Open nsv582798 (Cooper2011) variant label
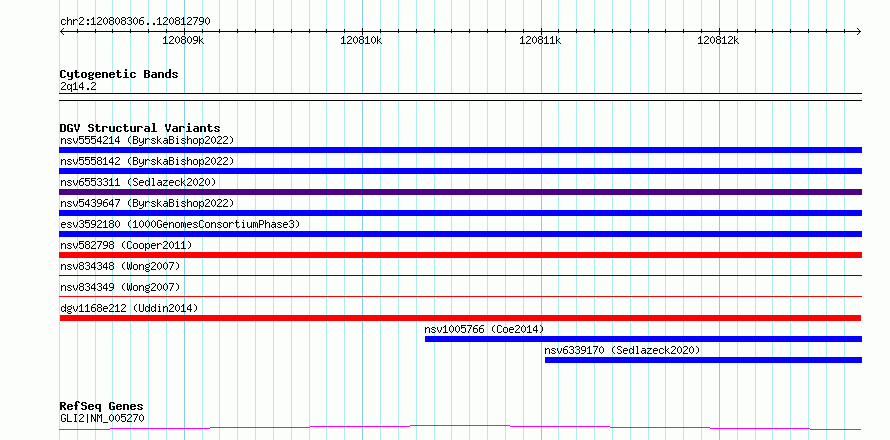This screenshot has width=890, height=440. click(x=126, y=245)
